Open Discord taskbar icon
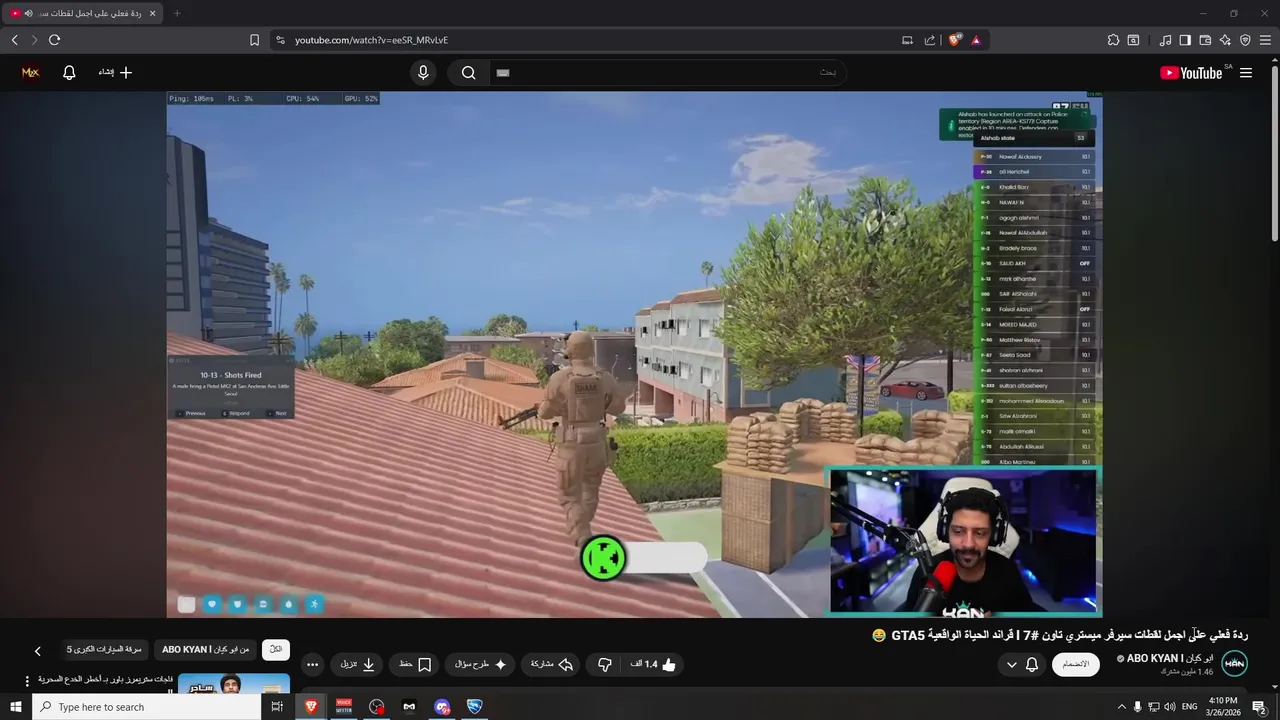Viewport: 1280px width, 720px height. click(x=442, y=707)
